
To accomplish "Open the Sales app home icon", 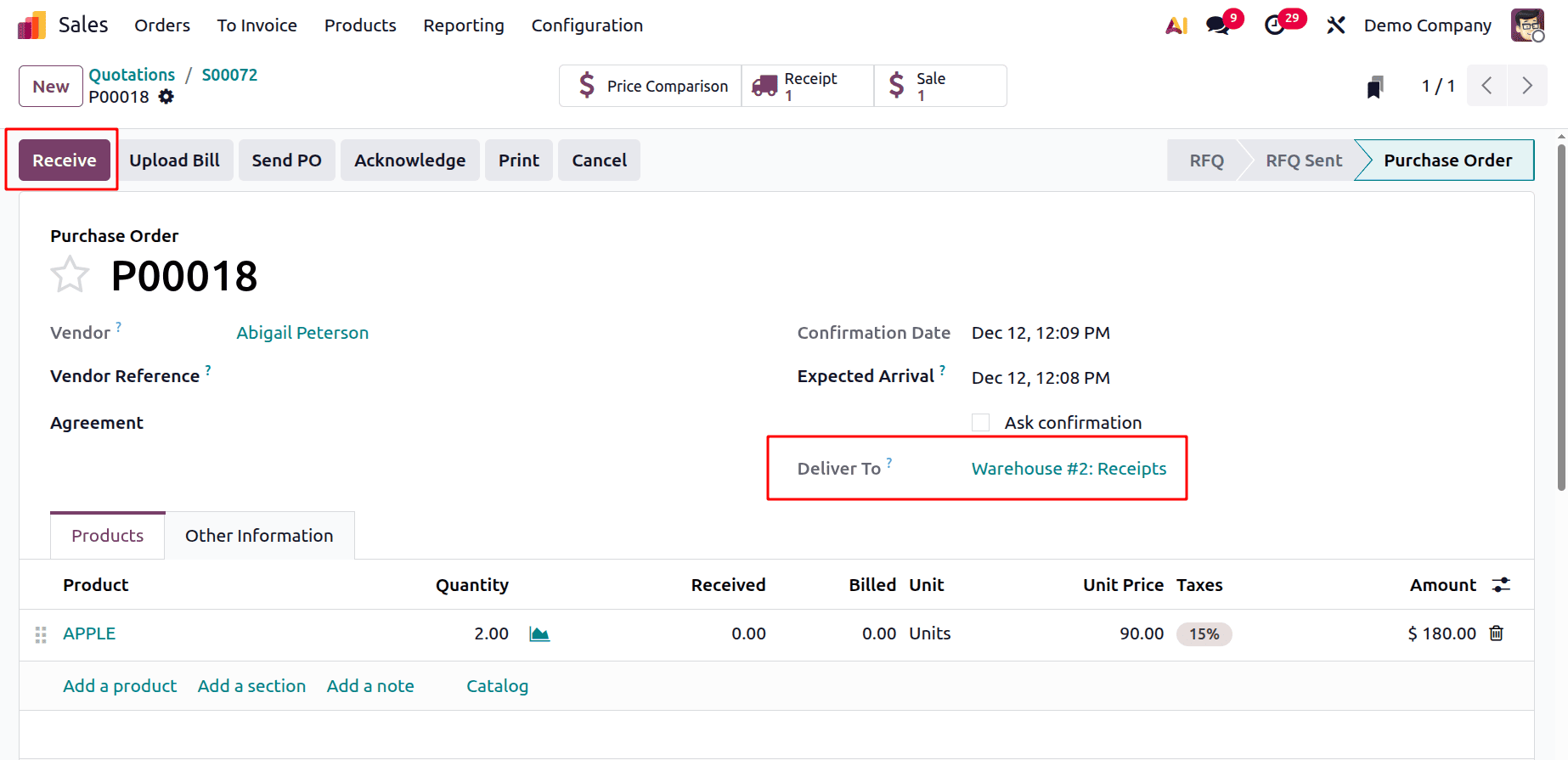I will click(x=31, y=25).
